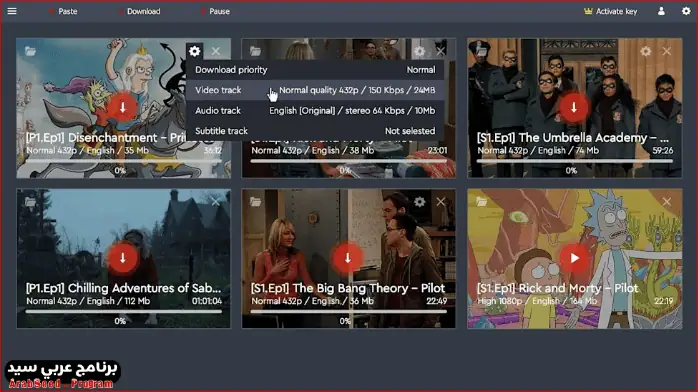The image size is (698, 392).
Task: Remove The Big Bang Theory card
Action: coord(441,202)
